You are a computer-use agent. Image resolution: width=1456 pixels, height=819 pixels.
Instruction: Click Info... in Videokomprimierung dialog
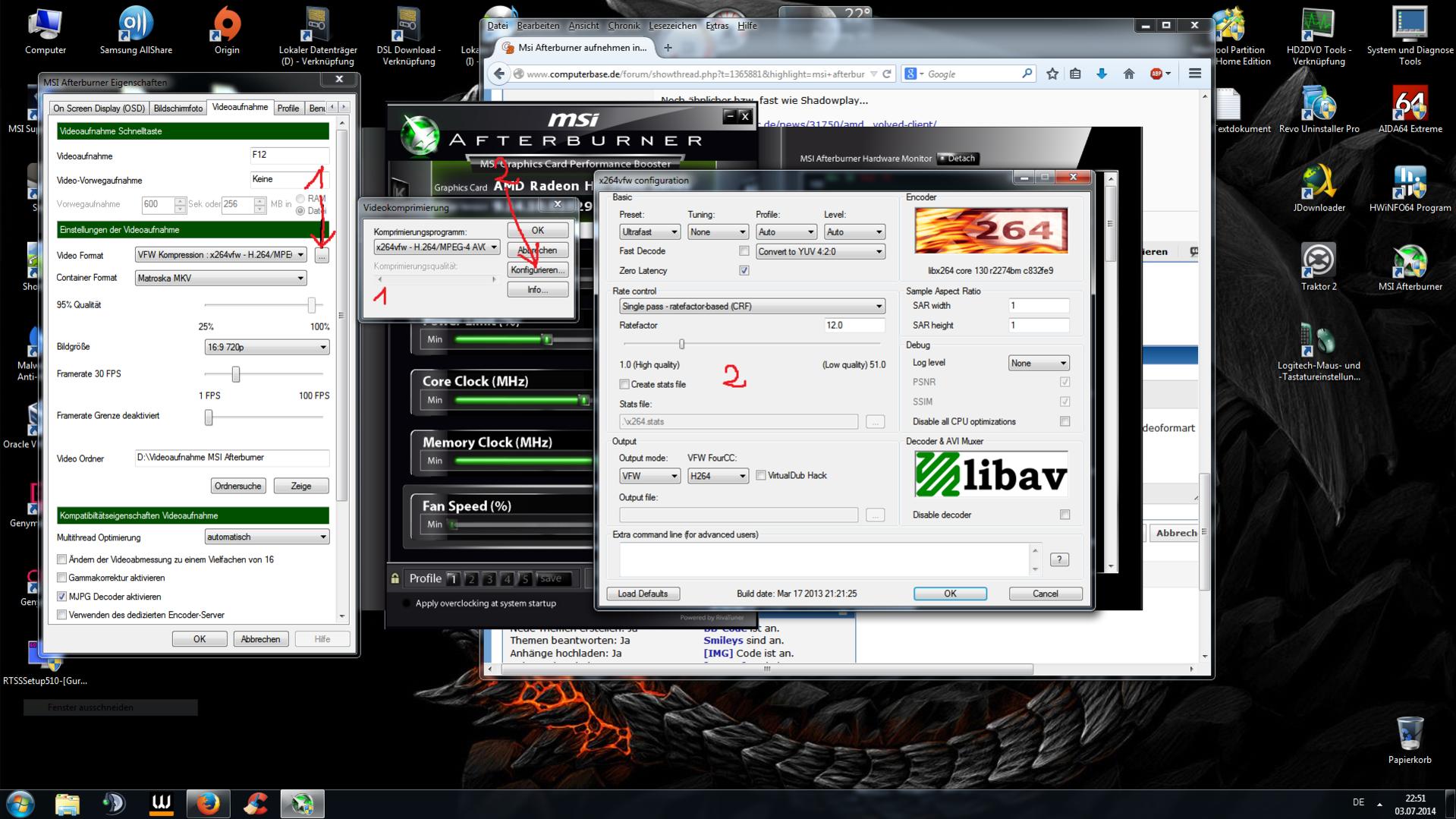pos(537,289)
